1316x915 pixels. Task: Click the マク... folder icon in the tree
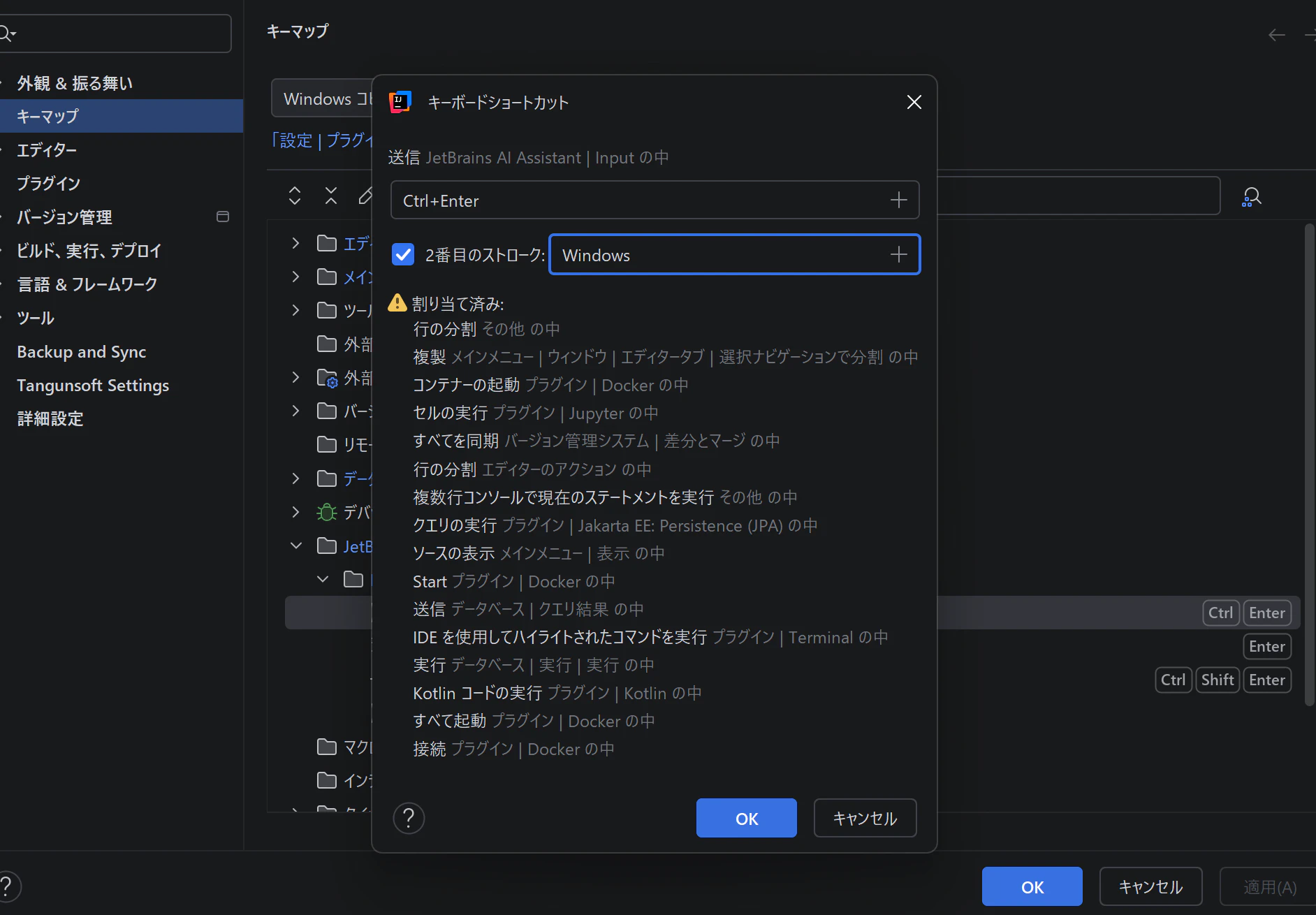pos(327,747)
